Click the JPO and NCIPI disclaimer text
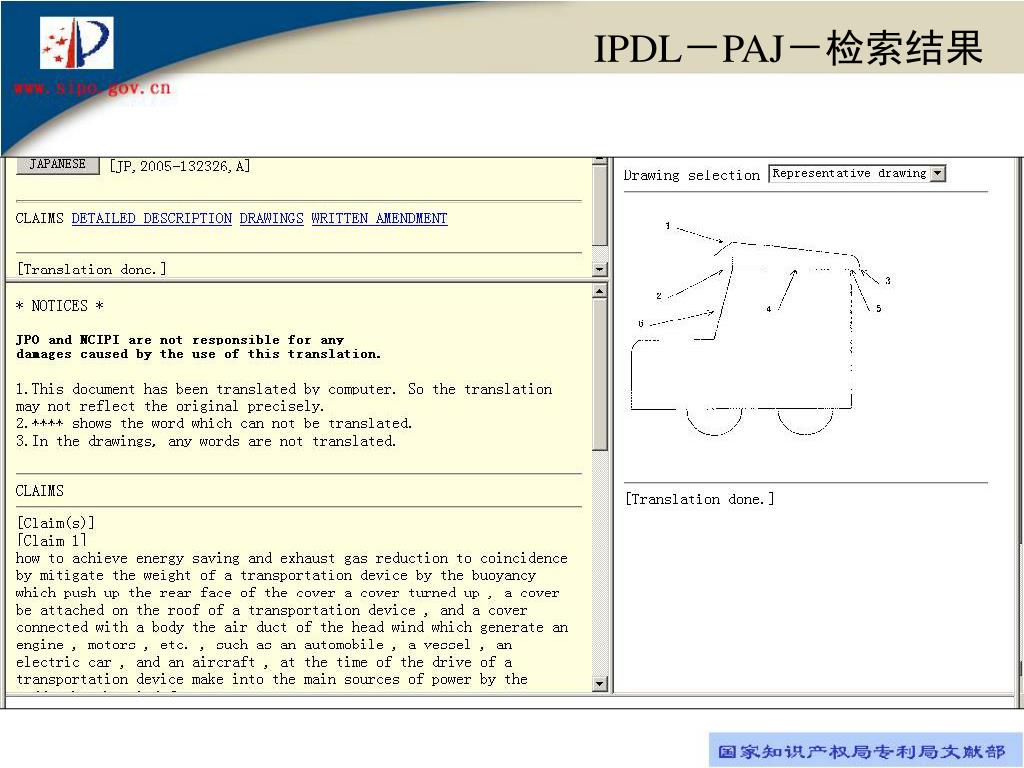Image resolution: width=1024 pixels, height=768 pixels. coord(198,347)
